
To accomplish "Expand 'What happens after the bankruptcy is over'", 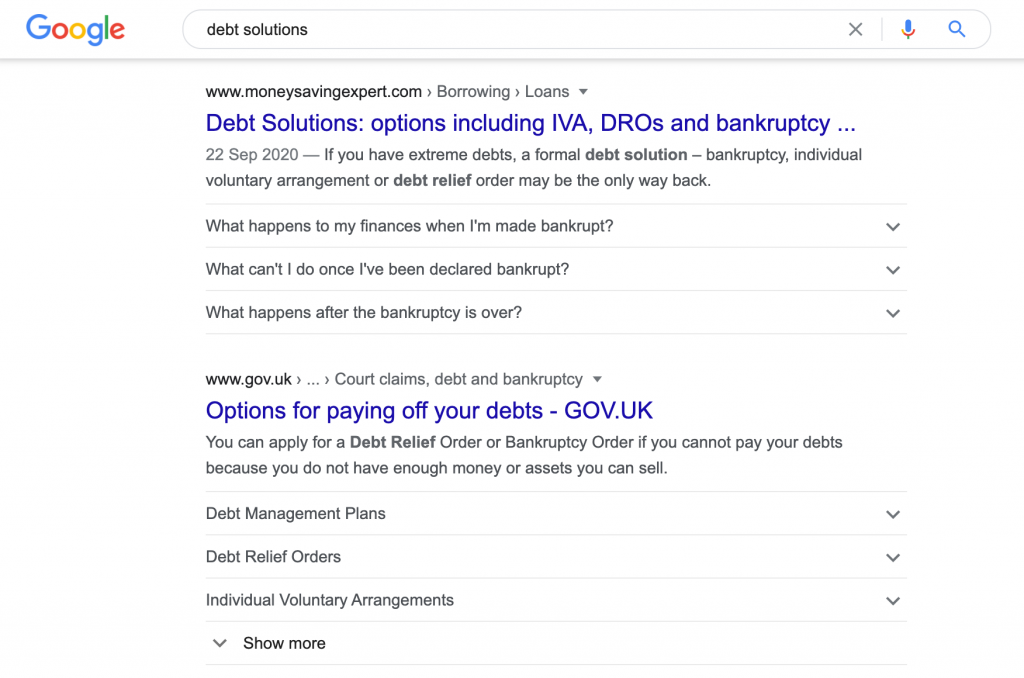I will pos(556,312).
